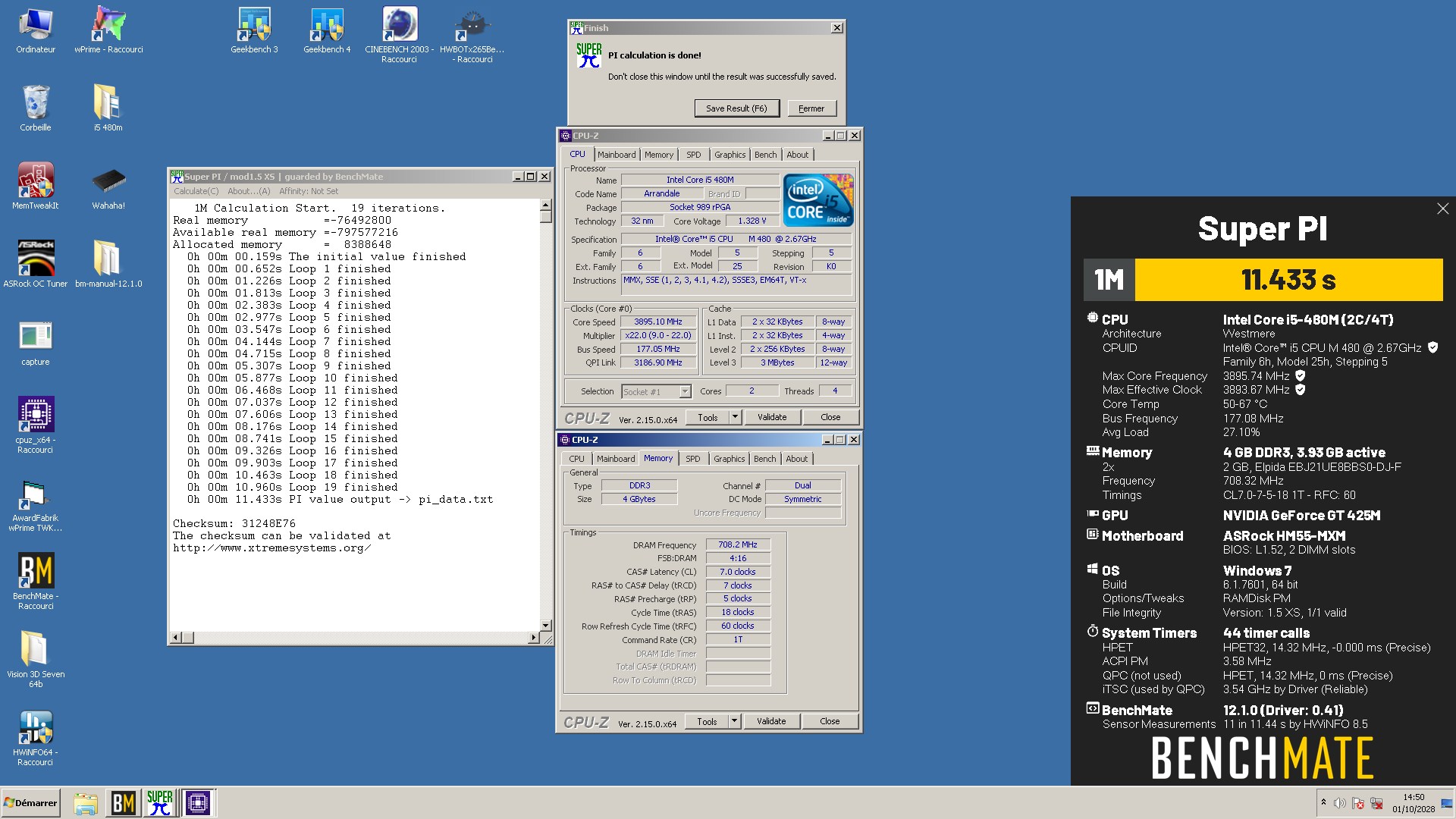Expand Tools dropdown arrow in upper CPU-Z
Screen dimensions: 1456x819
click(x=735, y=417)
